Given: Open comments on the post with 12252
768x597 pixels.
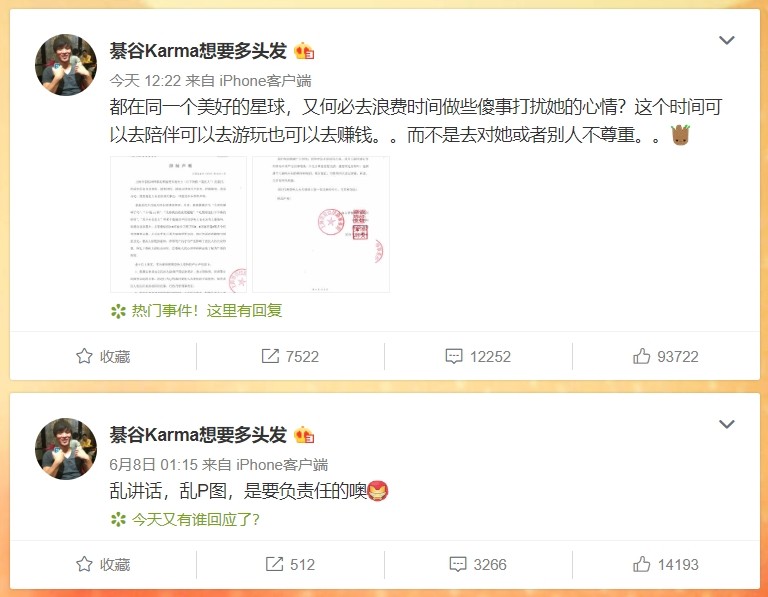Looking at the screenshot, I should tap(478, 357).
